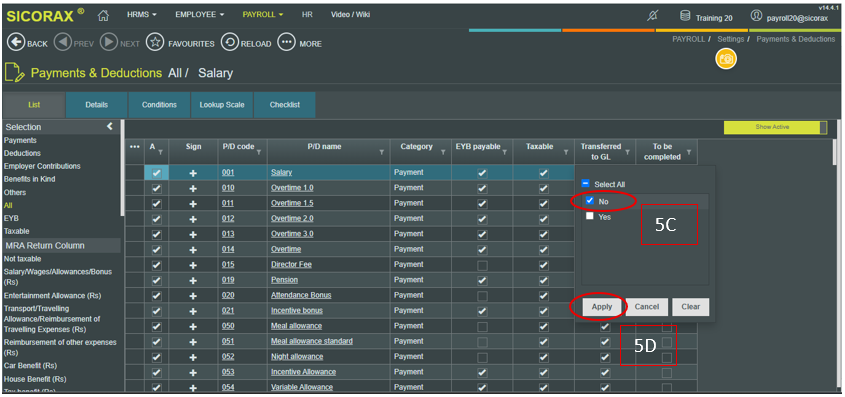The image size is (845, 397).
Task: Open P/D code 015 link
Action: [x=228, y=265]
